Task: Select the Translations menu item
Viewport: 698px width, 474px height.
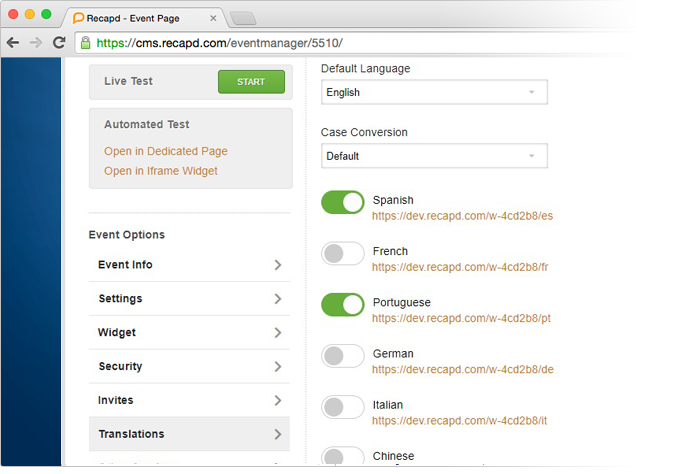Action: (x=189, y=434)
